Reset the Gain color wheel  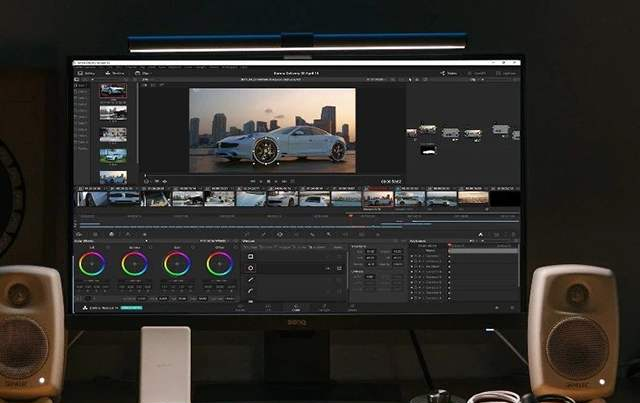click(x=193, y=247)
